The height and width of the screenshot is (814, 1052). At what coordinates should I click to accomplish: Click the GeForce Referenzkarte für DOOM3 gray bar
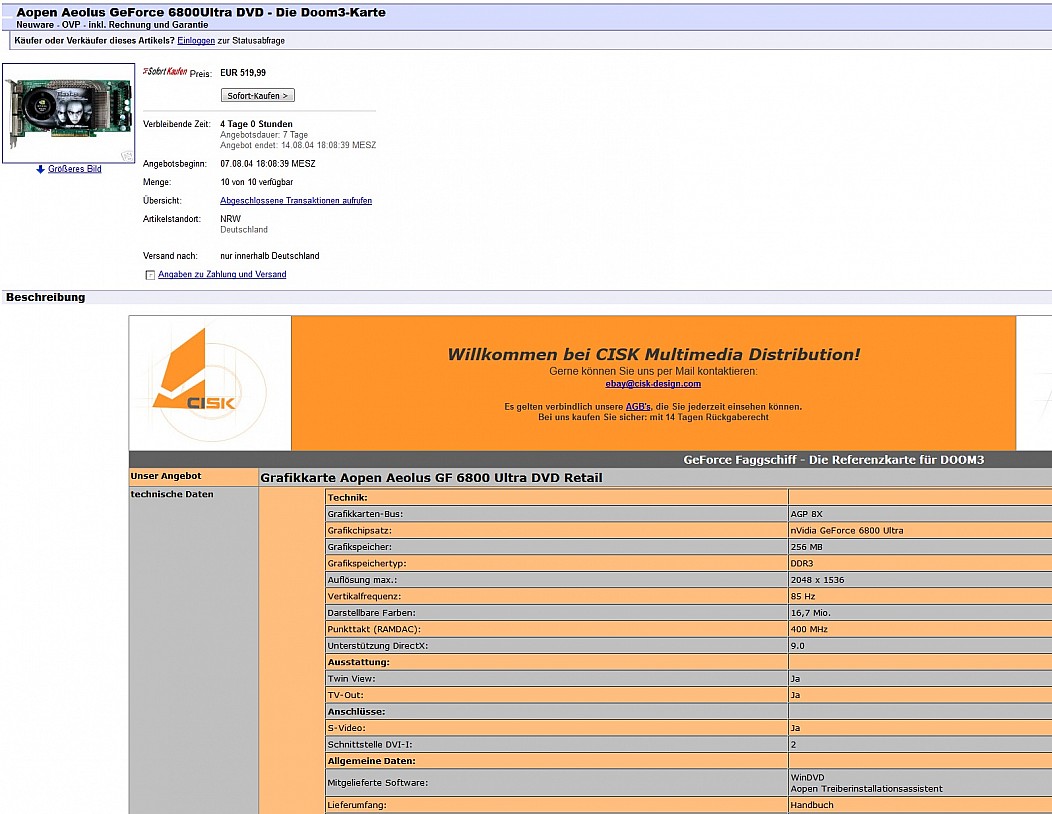pos(834,460)
